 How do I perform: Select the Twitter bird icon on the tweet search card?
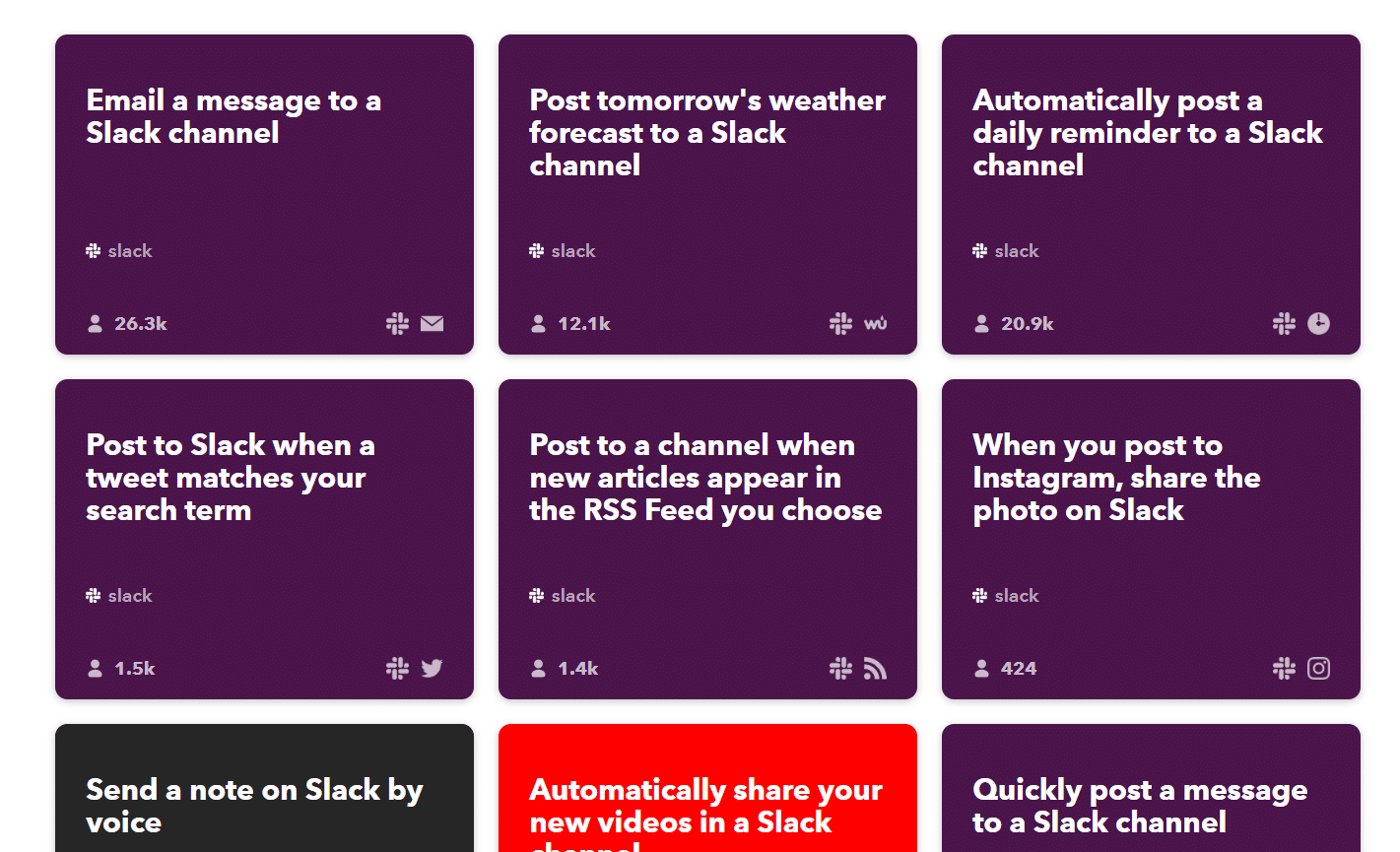[x=432, y=668]
